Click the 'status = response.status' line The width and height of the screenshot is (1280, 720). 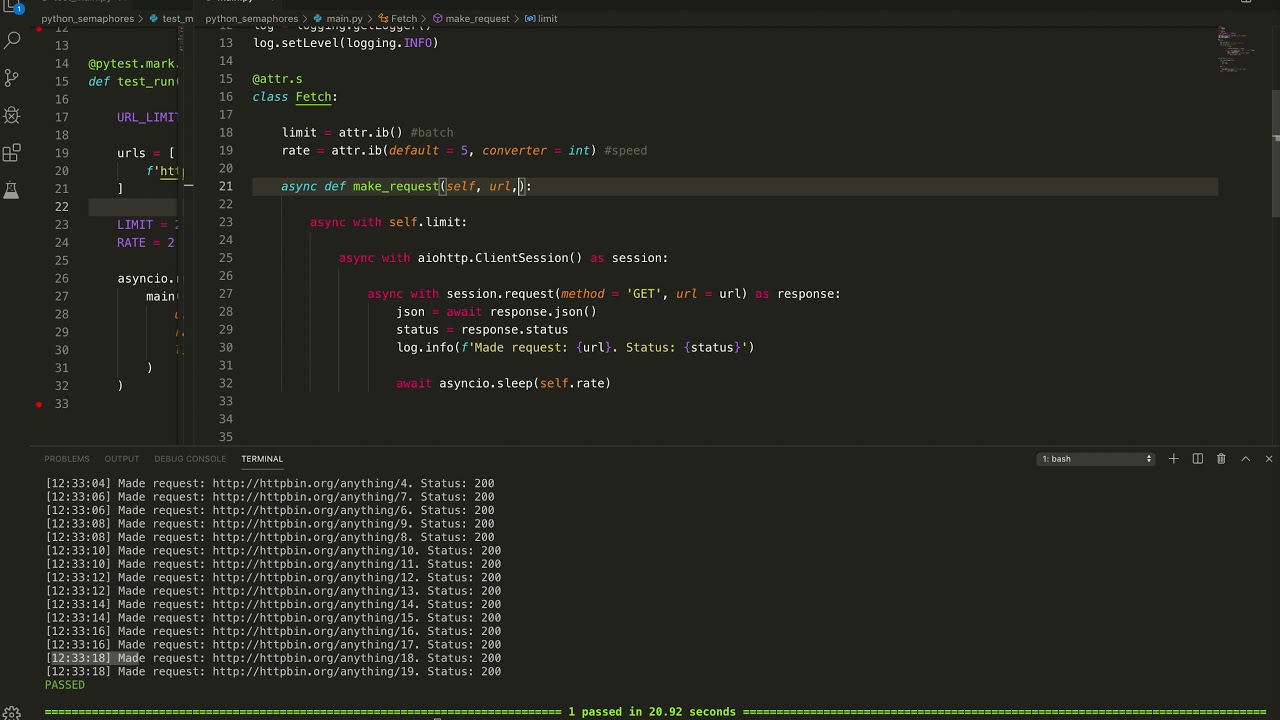click(482, 330)
